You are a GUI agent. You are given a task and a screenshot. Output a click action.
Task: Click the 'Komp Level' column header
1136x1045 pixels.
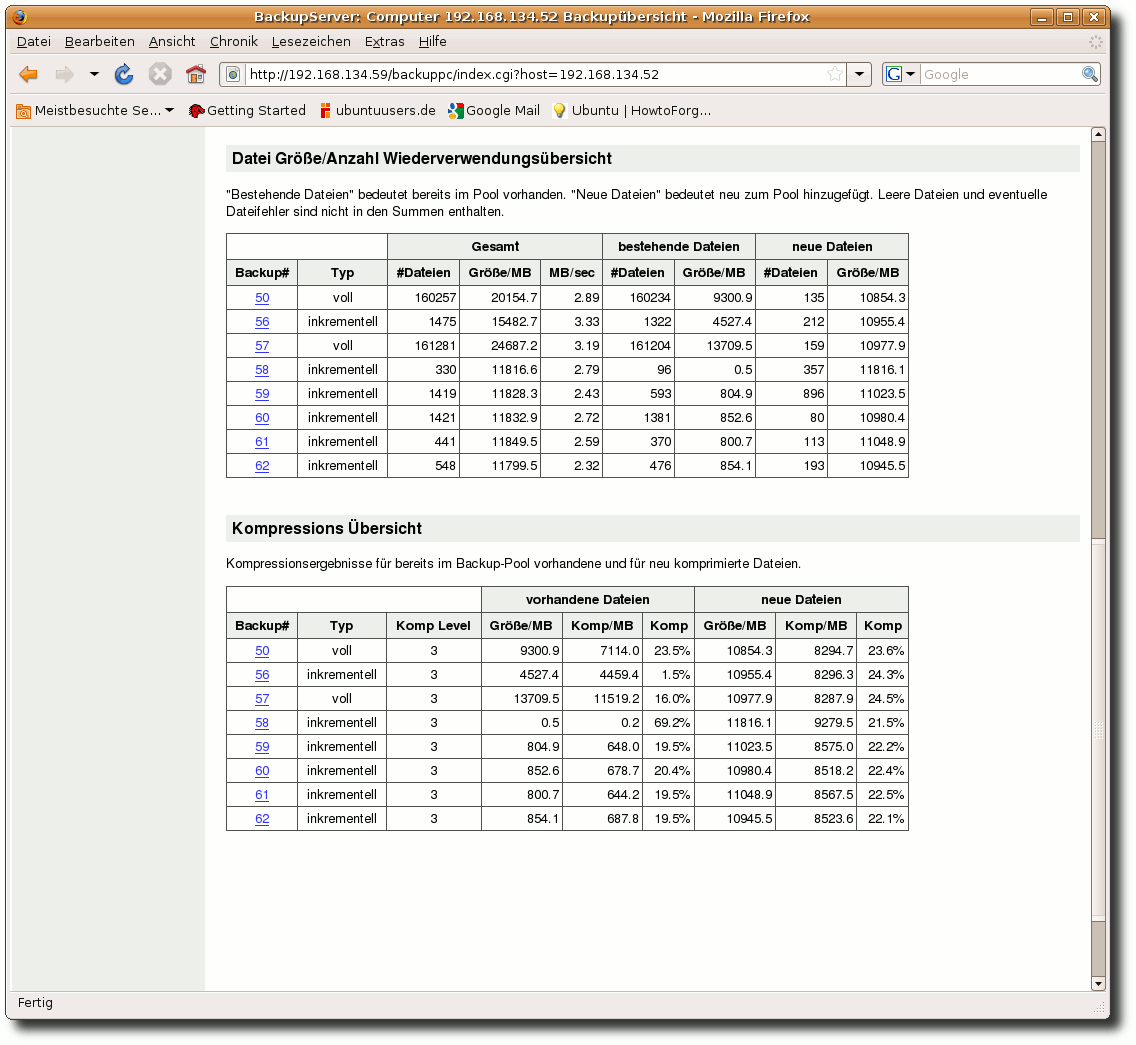433,625
